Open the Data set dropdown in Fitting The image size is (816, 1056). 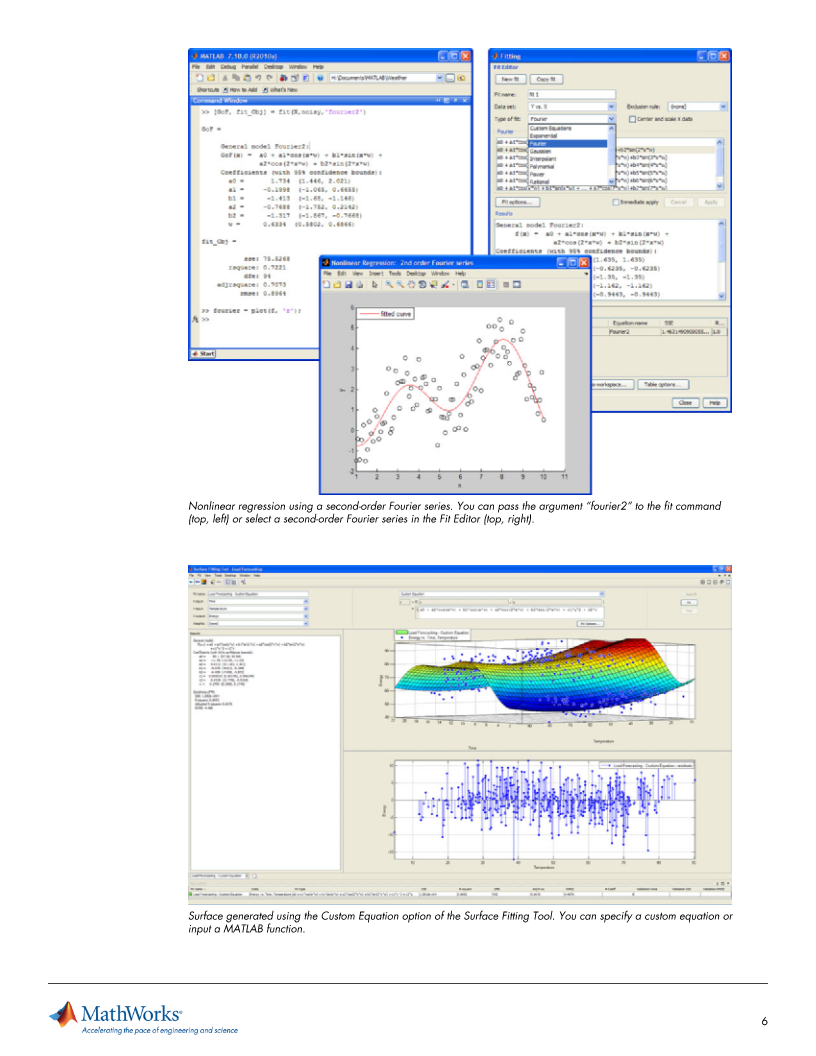[611, 106]
